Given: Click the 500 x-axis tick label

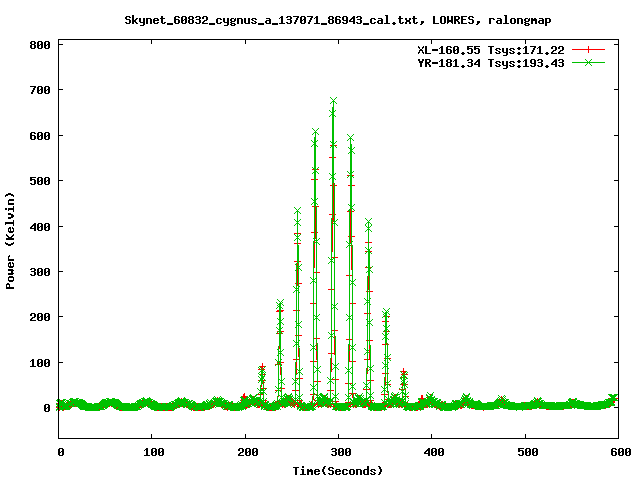Looking at the screenshot, I should (x=528, y=452).
